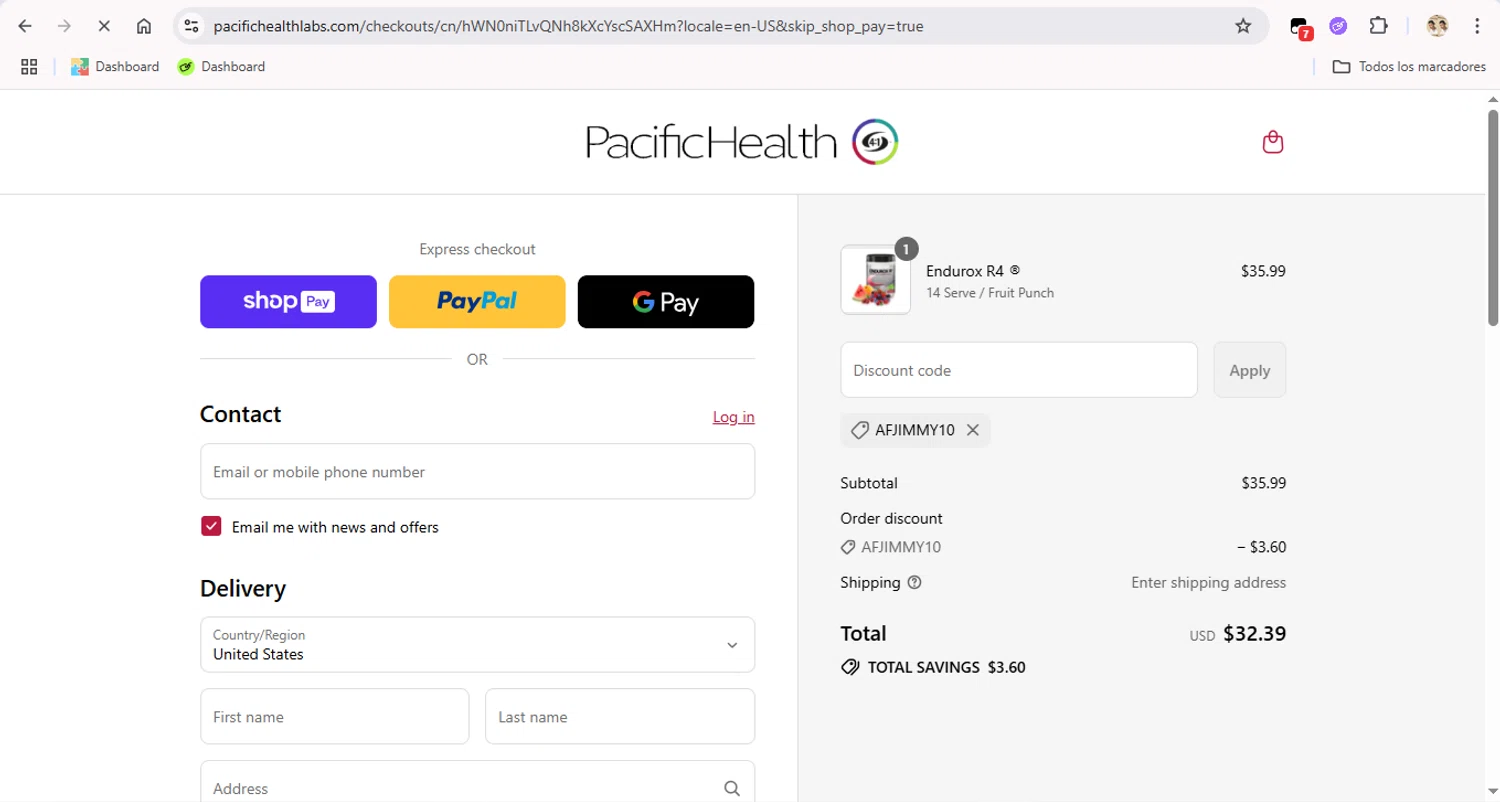Bookmark this page with the star icon
The width and height of the screenshot is (1500, 802).
[x=1243, y=26]
